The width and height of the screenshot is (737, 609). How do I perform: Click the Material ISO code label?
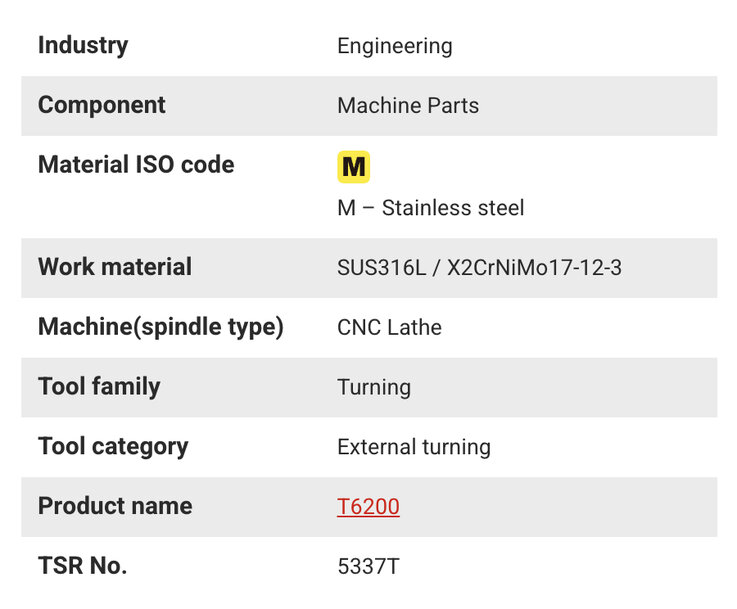(x=136, y=164)
